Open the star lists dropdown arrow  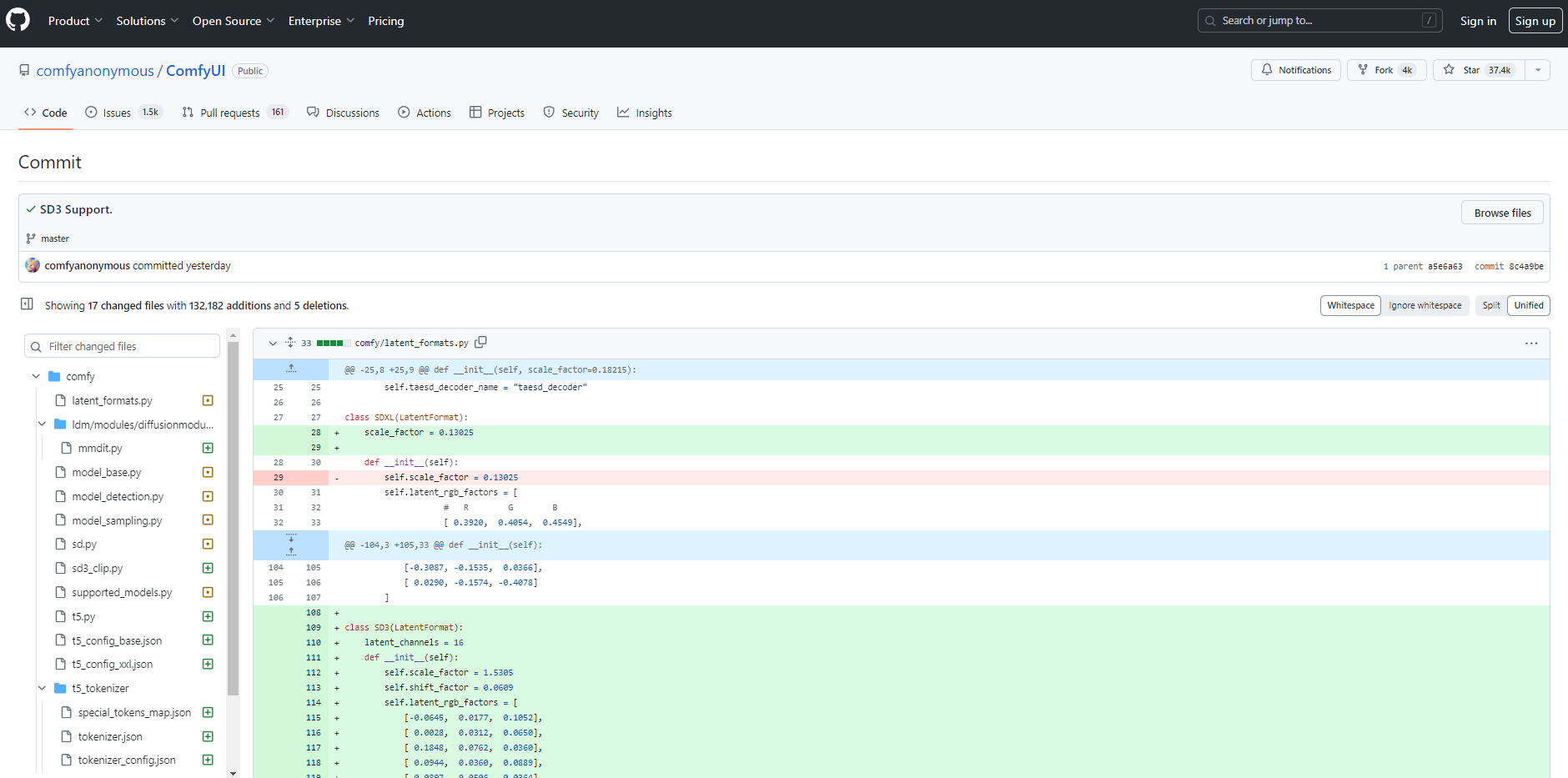(x=1538, y=70)
